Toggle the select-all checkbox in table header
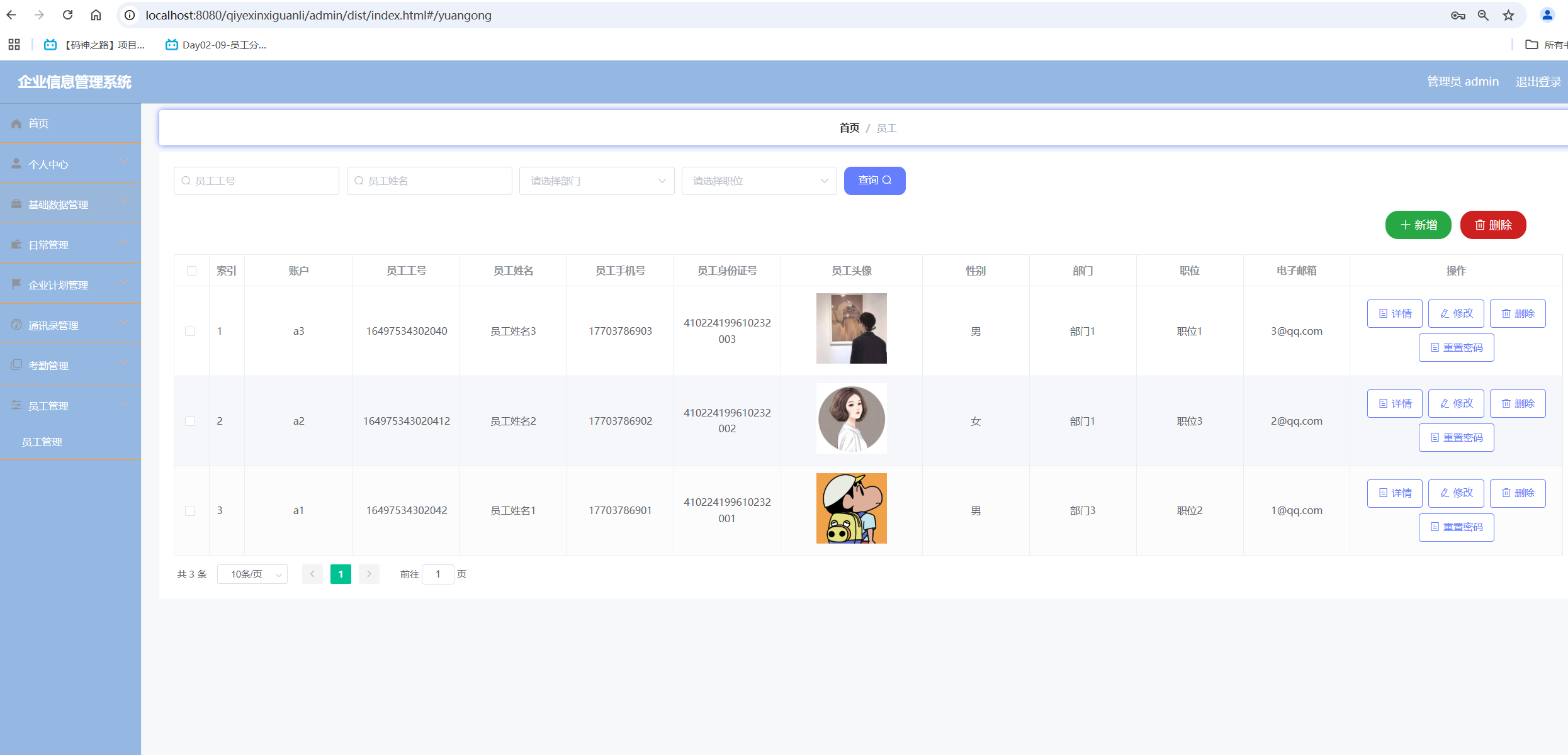Viewport: 1568px width, 755px height. coord(191,271)
